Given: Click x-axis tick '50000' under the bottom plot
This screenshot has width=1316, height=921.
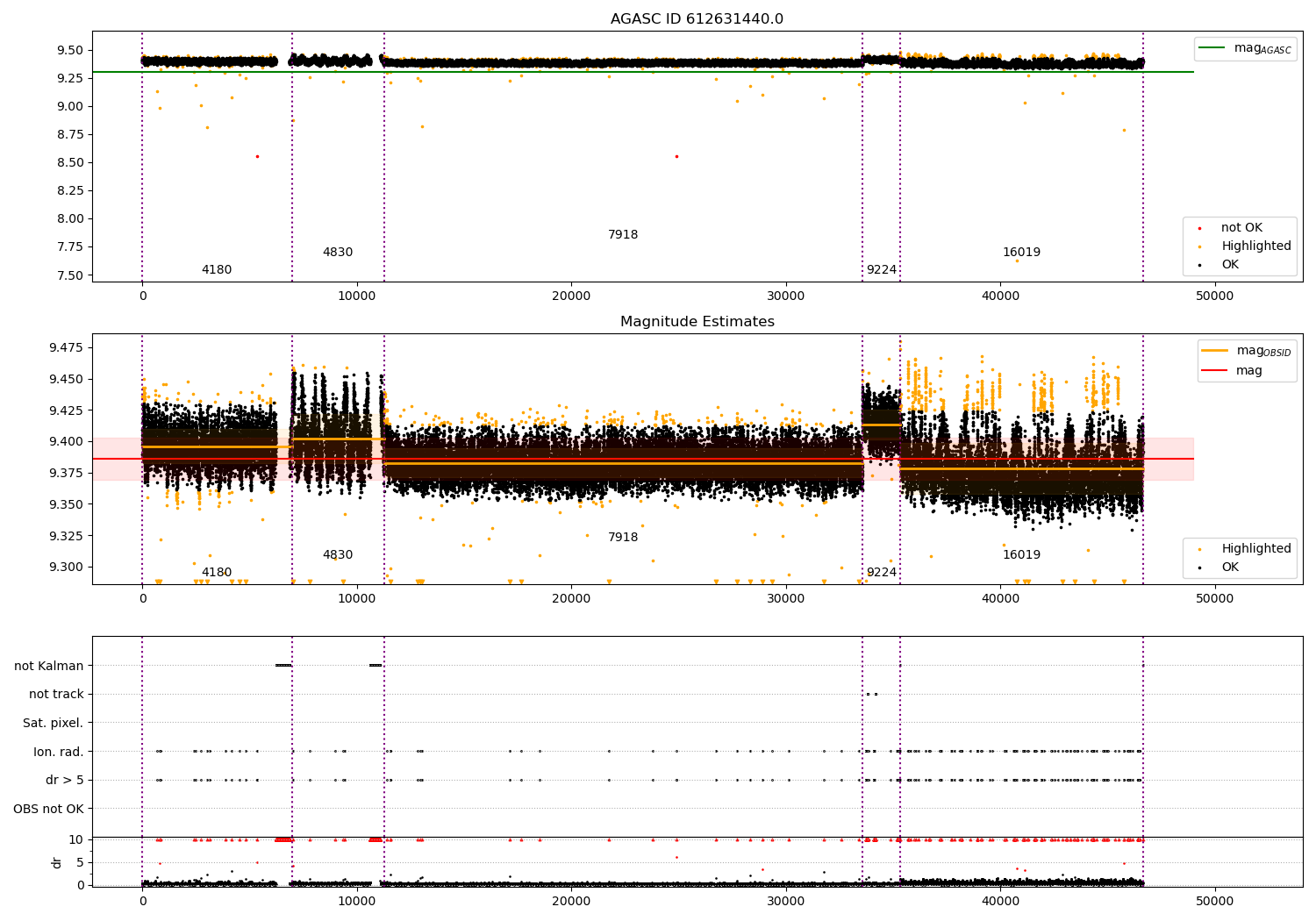Looking at the screenshot, I should click(1215, 902).
